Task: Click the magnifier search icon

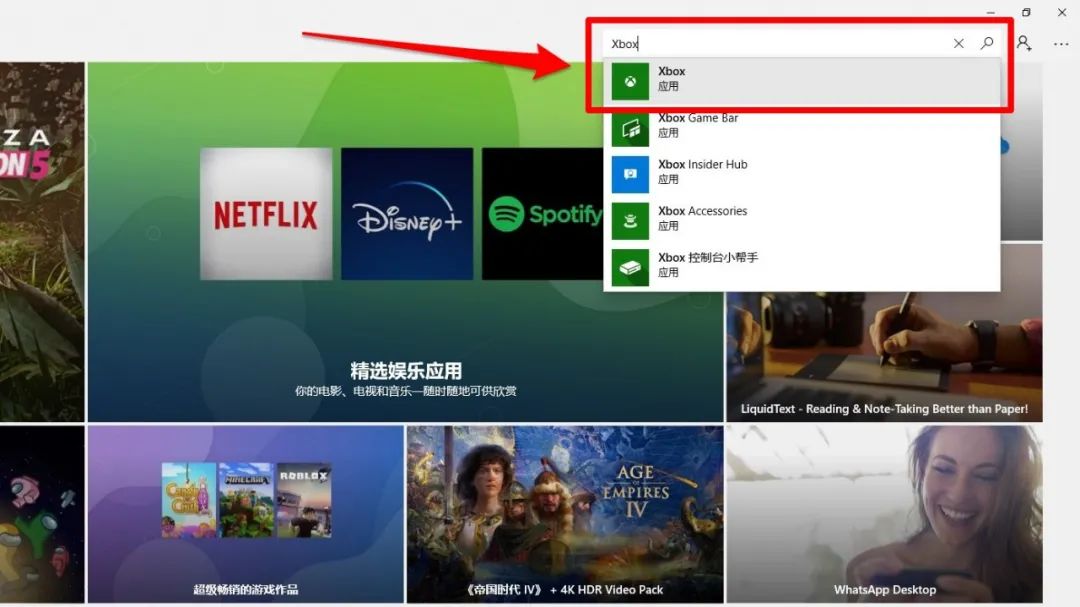Action: [x=987, y=43]
